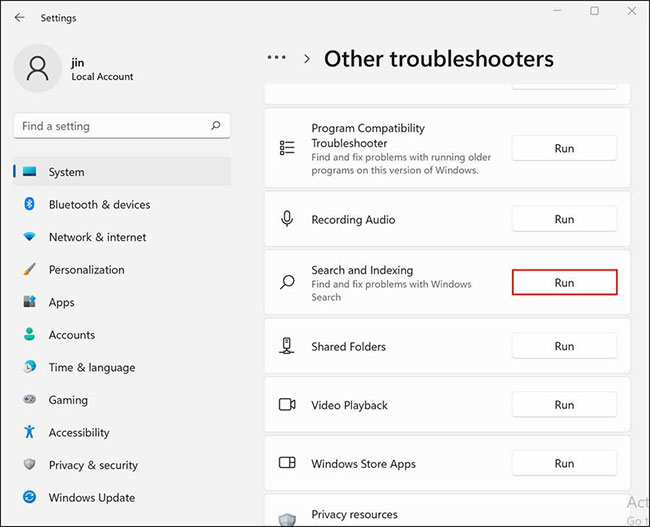Click the breadcrumb chevron before Other troubleshooters
The width and height of the screenshot is (650, 527).
coord(307,59)
